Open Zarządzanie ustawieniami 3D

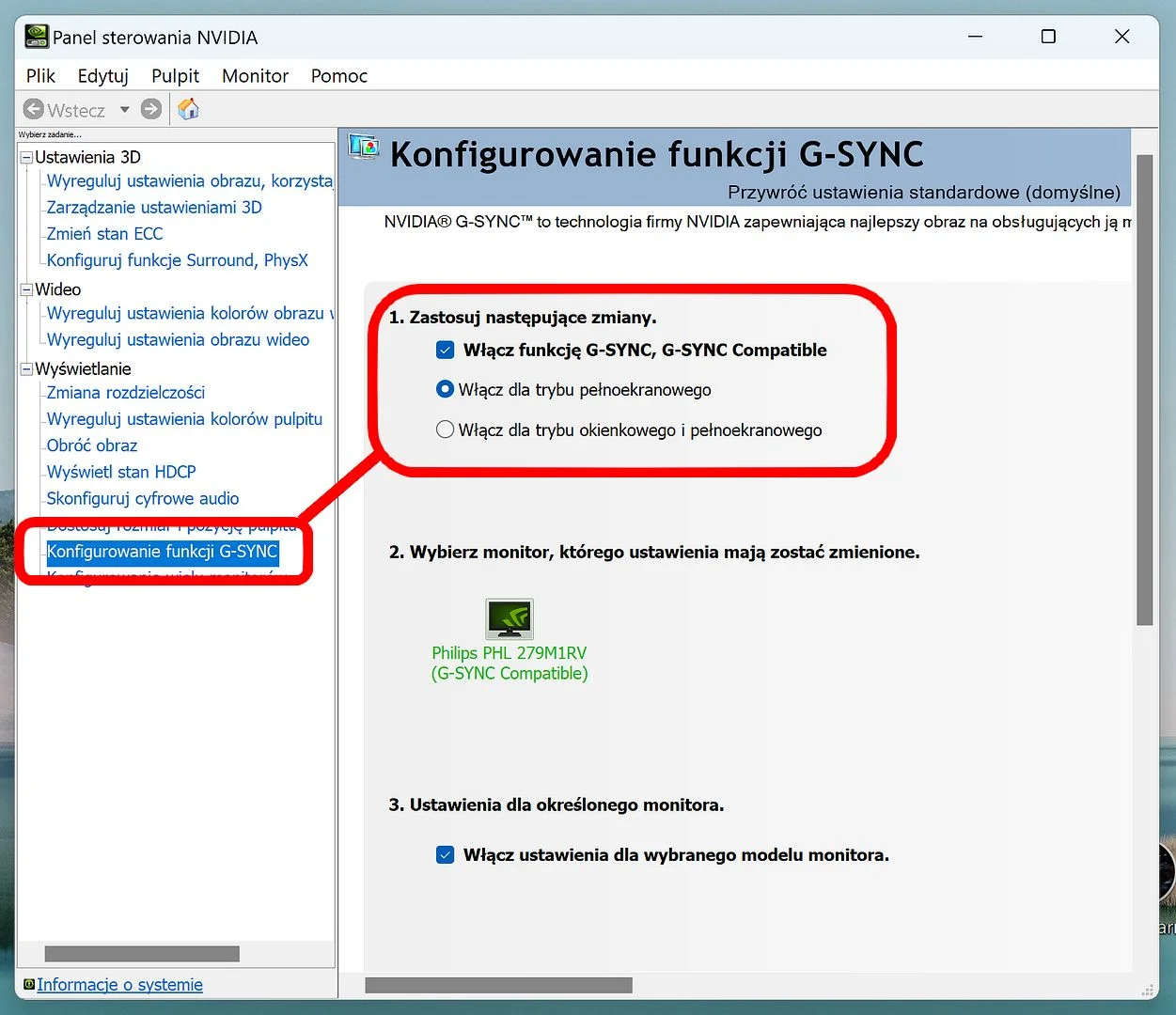coord(154,207)
